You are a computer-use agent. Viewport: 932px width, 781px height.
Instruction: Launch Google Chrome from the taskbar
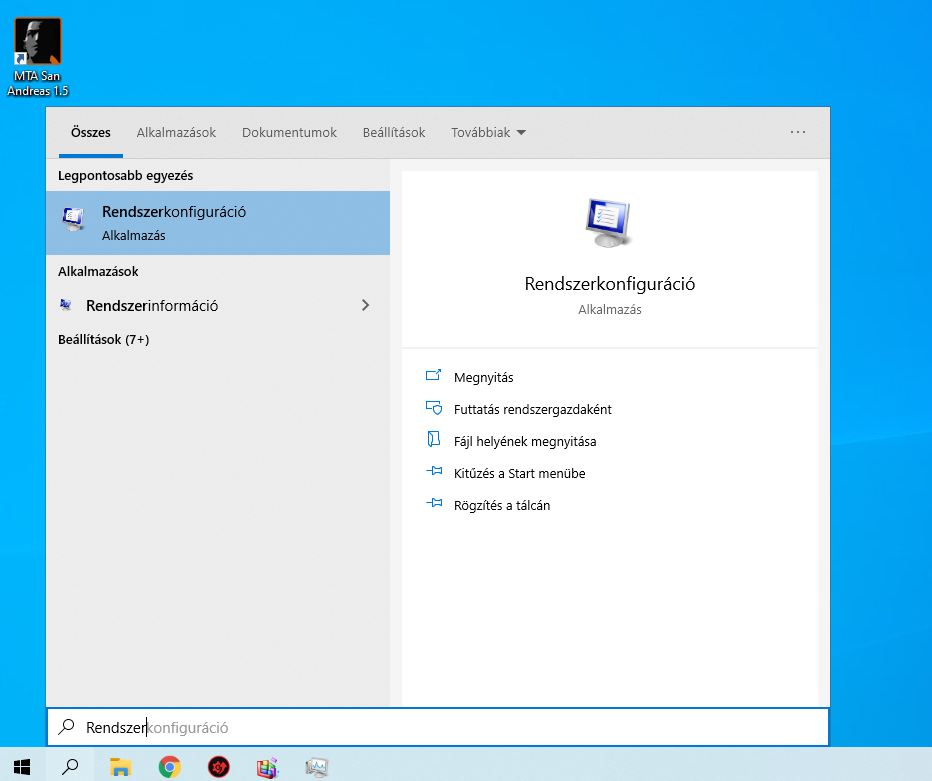point(169,767)
